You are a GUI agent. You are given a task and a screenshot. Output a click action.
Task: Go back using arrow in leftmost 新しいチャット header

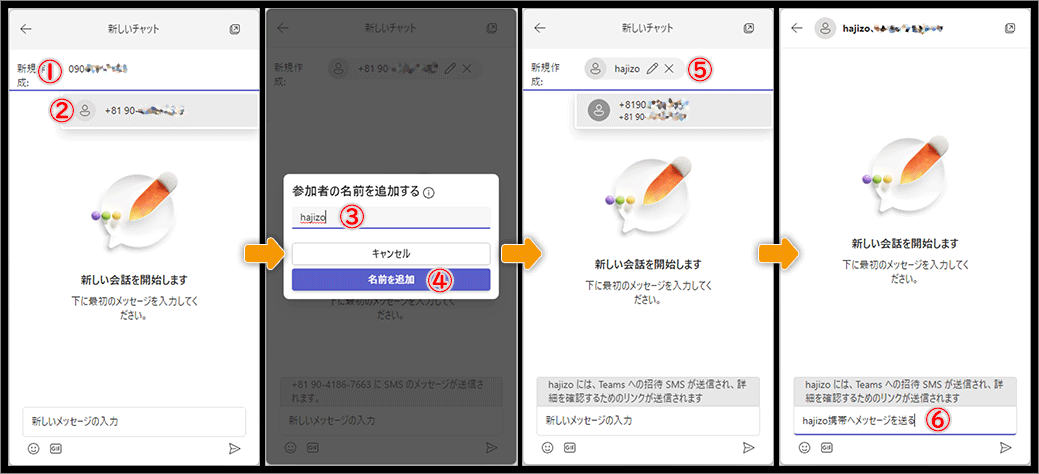[26, 28]
